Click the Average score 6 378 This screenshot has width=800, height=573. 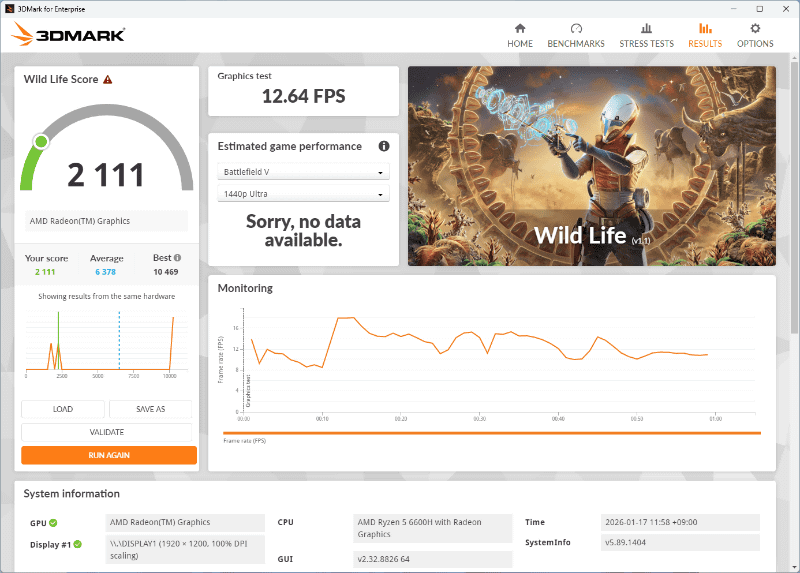click(106, 272)
